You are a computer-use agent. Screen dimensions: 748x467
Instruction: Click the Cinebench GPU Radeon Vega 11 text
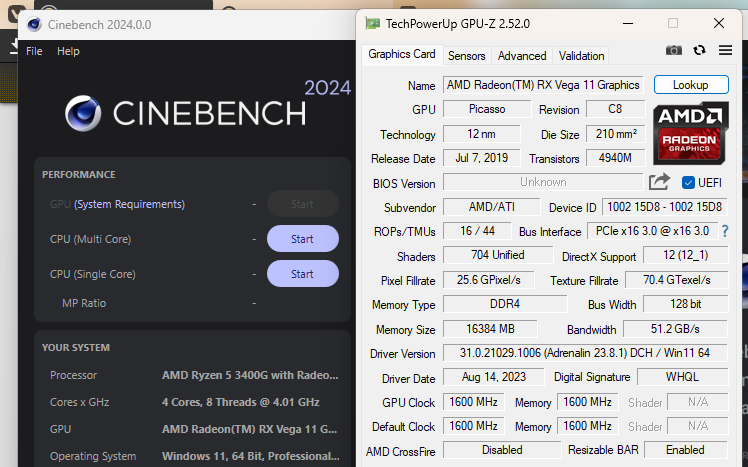coord(249,429)
